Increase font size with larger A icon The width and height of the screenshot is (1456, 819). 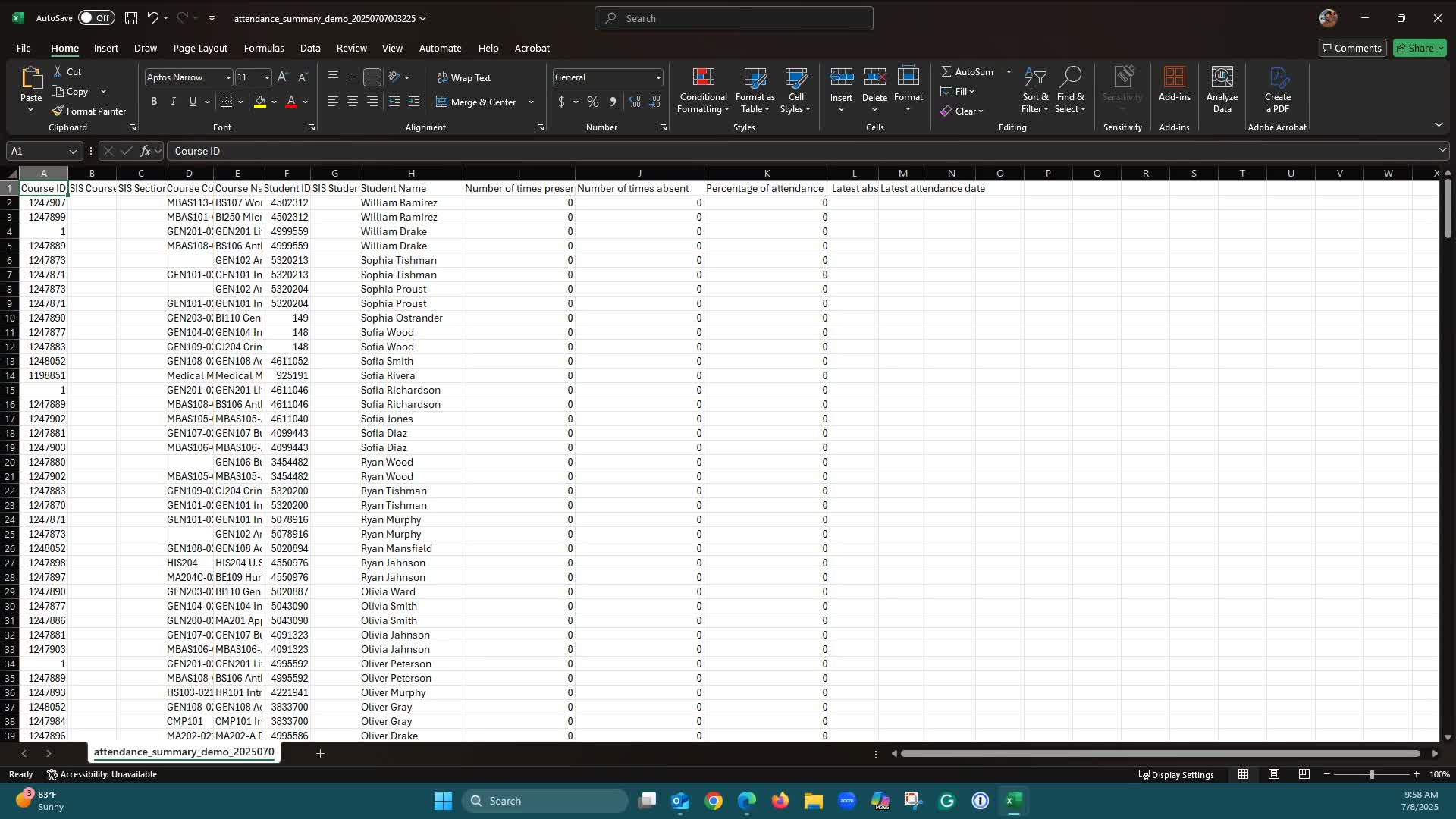[x=282, y=77]
